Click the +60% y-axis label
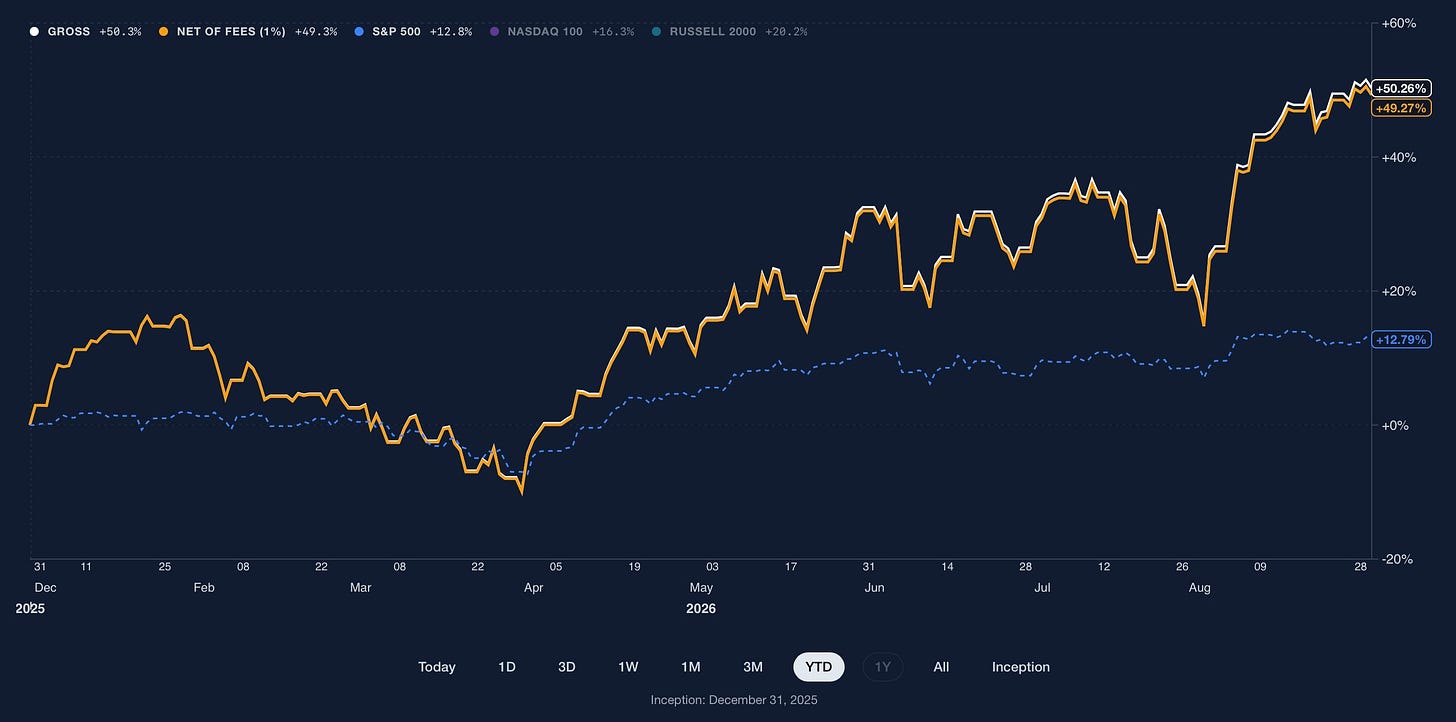 point(1397,23)
